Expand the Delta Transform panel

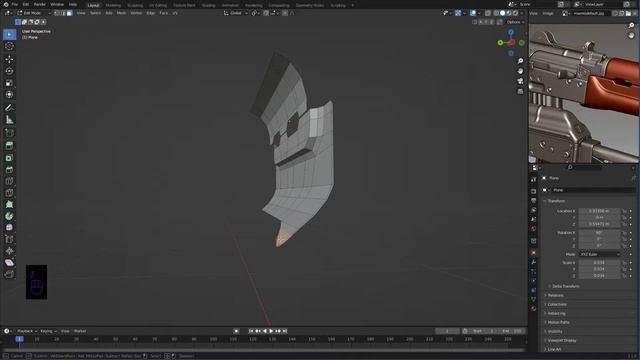pyautogui.click(x=566, y=286)
